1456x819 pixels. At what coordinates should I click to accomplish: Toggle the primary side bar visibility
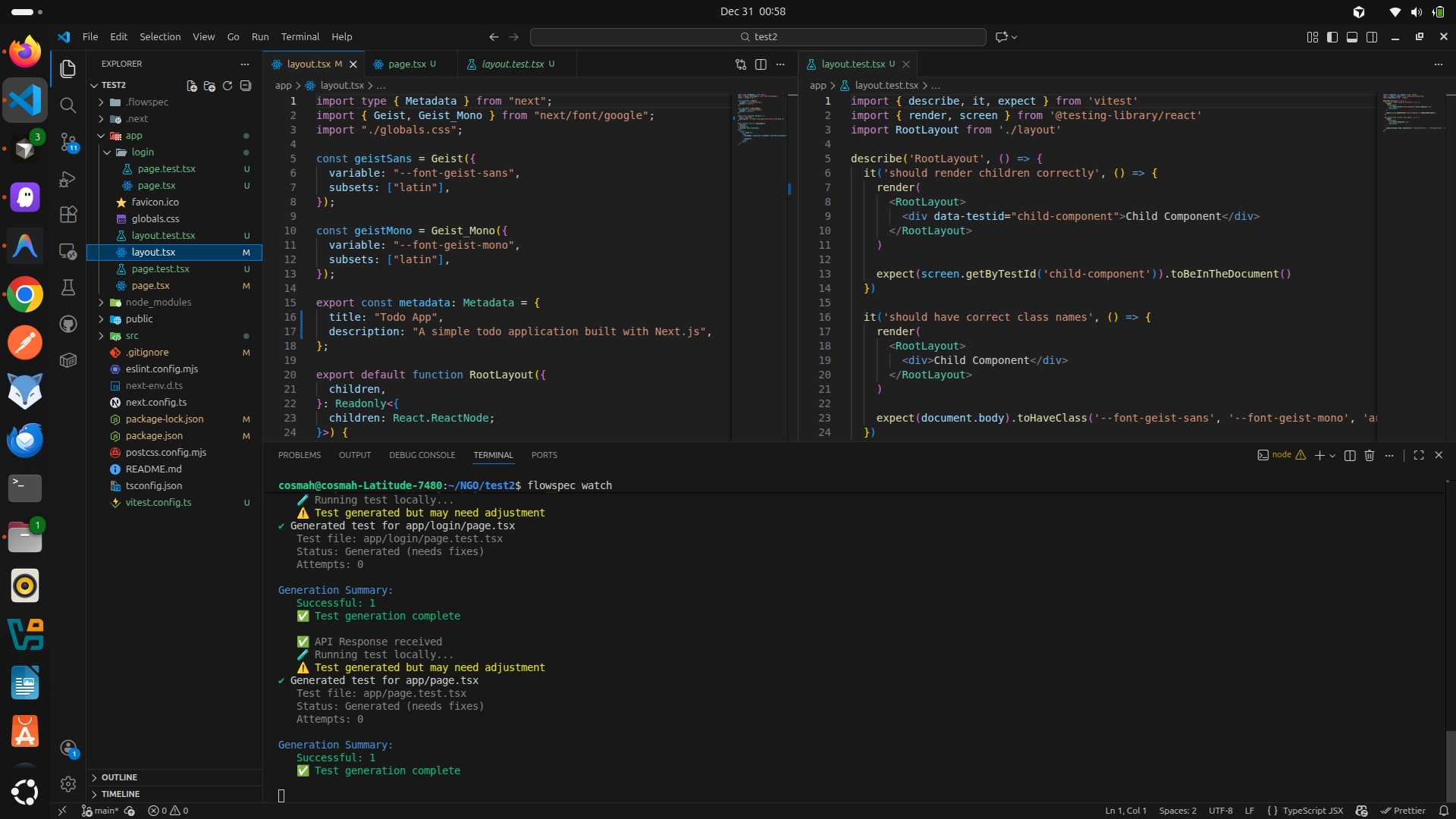(x=1332, y=37)
